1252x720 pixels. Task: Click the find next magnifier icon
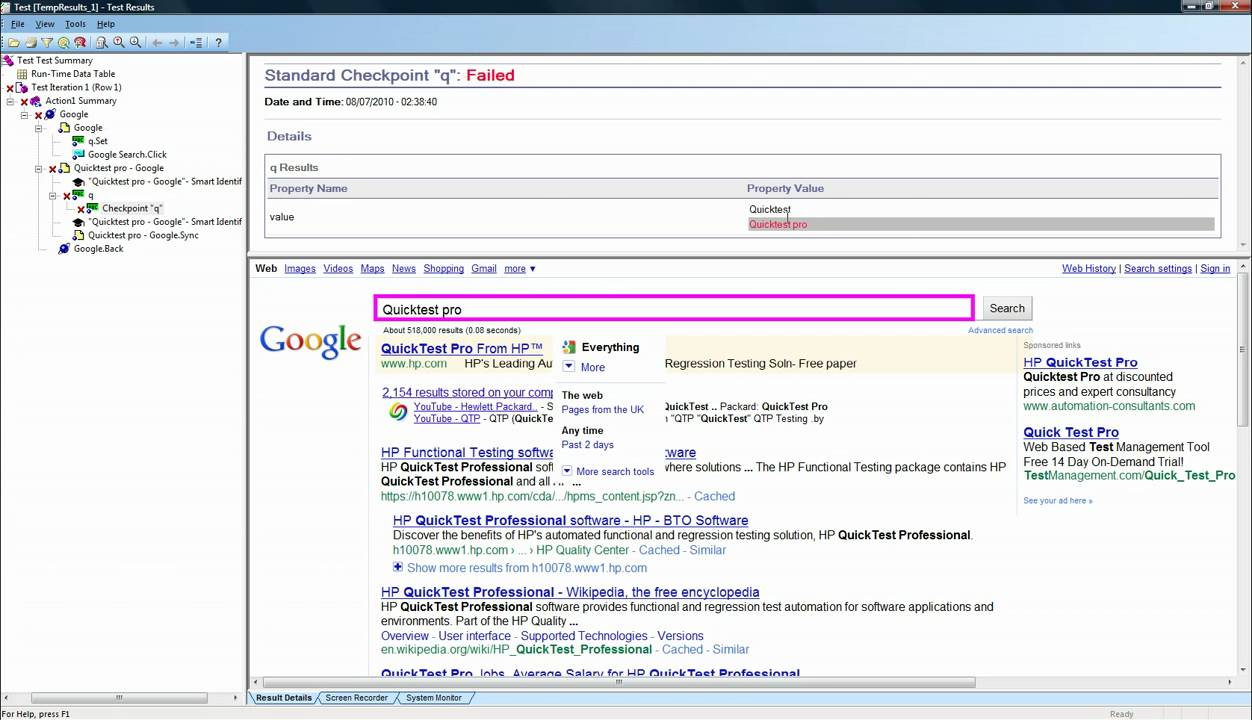[135, 42]
